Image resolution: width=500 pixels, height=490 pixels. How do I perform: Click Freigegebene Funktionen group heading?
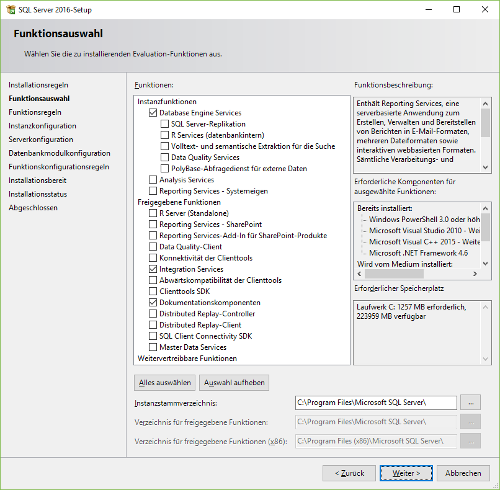(x=179, y=202)
